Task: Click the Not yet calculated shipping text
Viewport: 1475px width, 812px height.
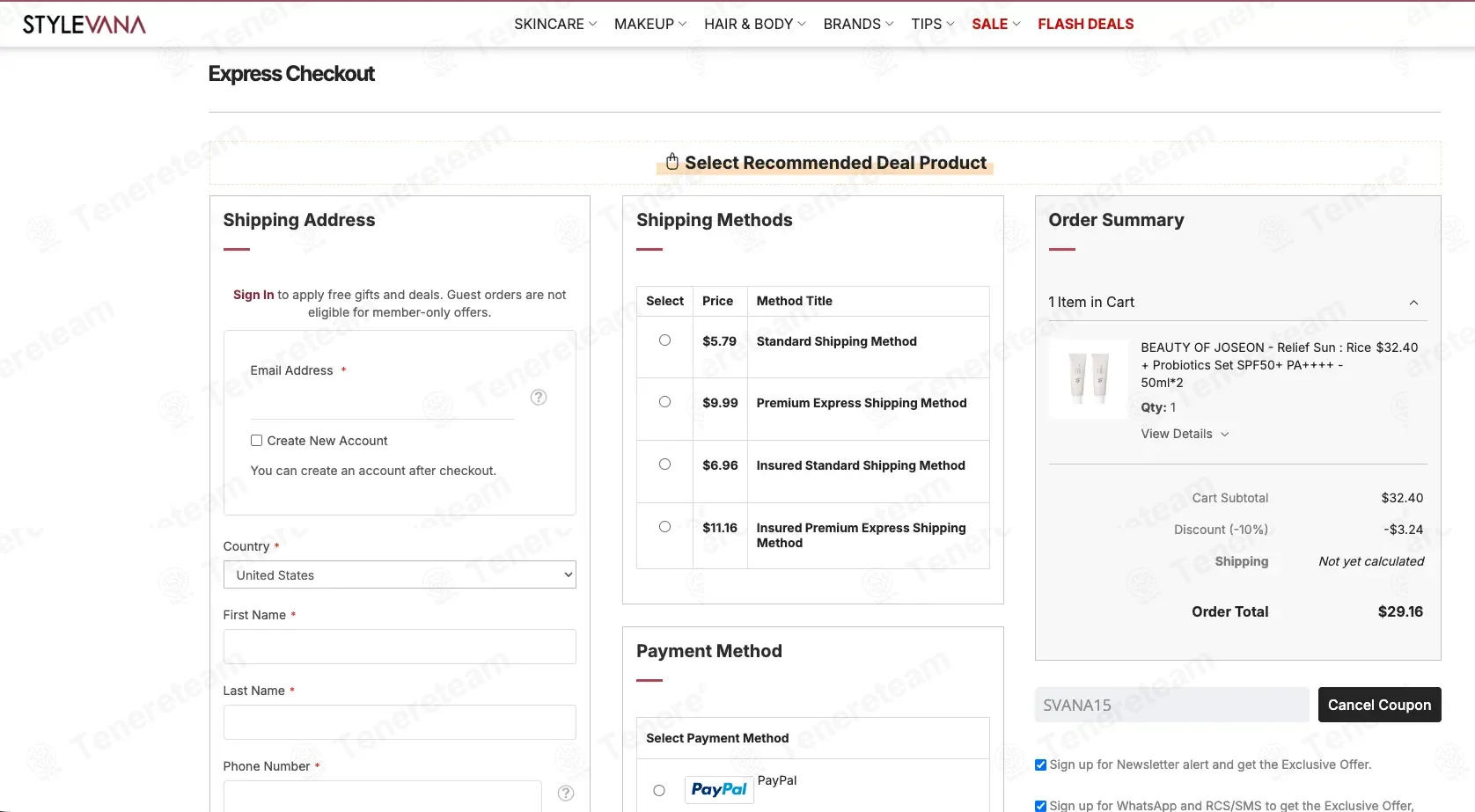Action: point(1371,561)
